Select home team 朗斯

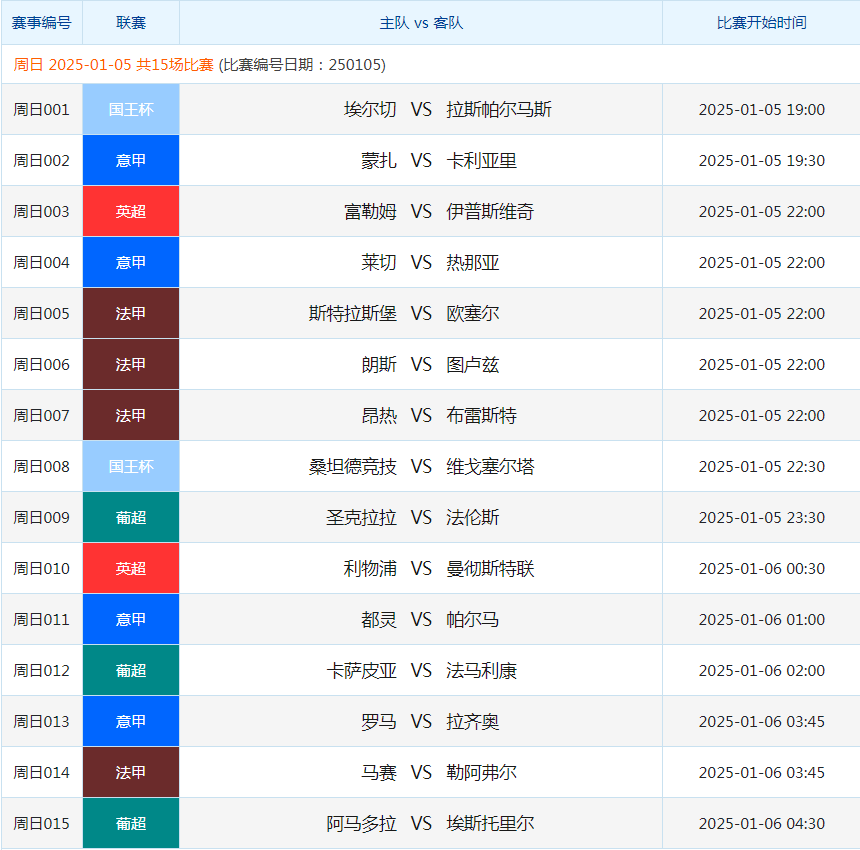click(x=379, y=365)
